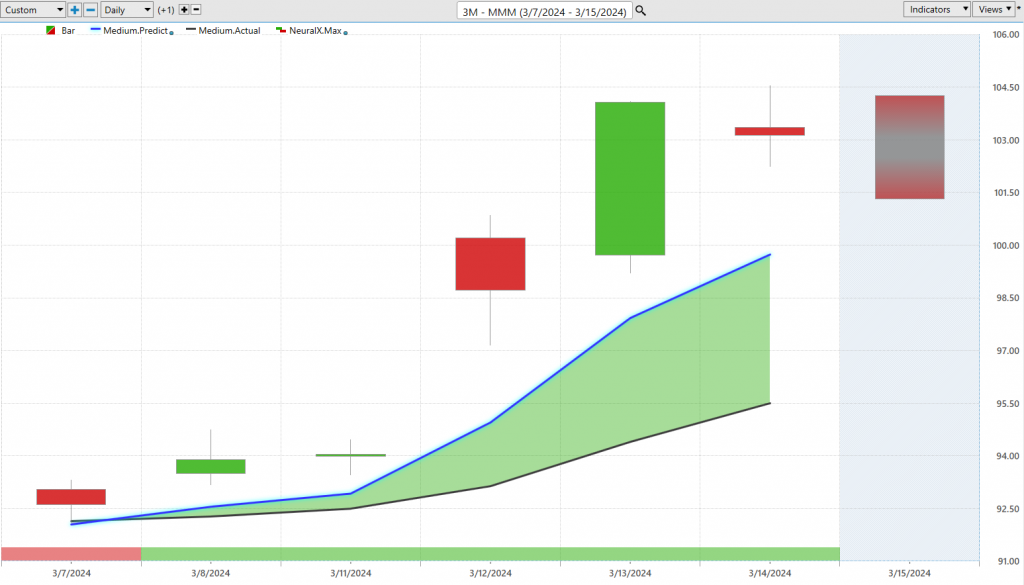Click the settings dot beside Medium.Predict
Viewport: 1024px width, 585px height.
[x=172, y=33]
